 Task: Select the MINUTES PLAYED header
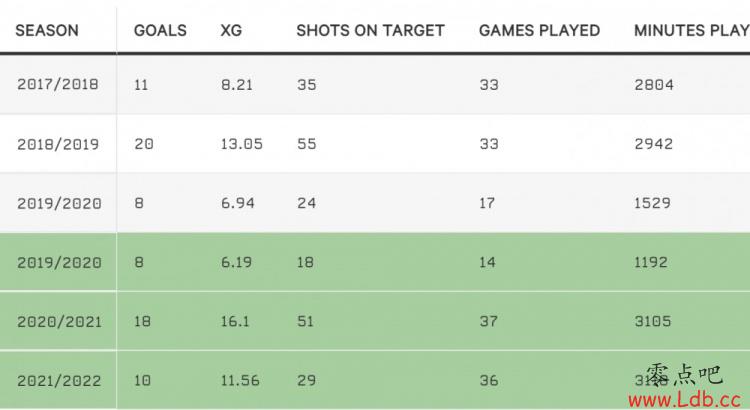692,31
